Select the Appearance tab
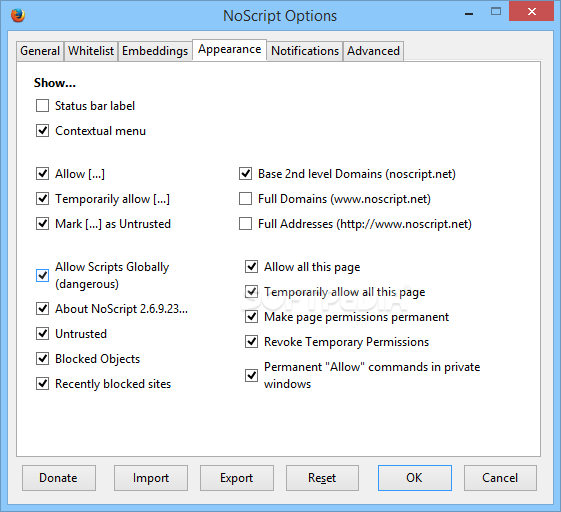Image resolution: width=561 pixels, height=512 pixels. (x=229, y=49)
